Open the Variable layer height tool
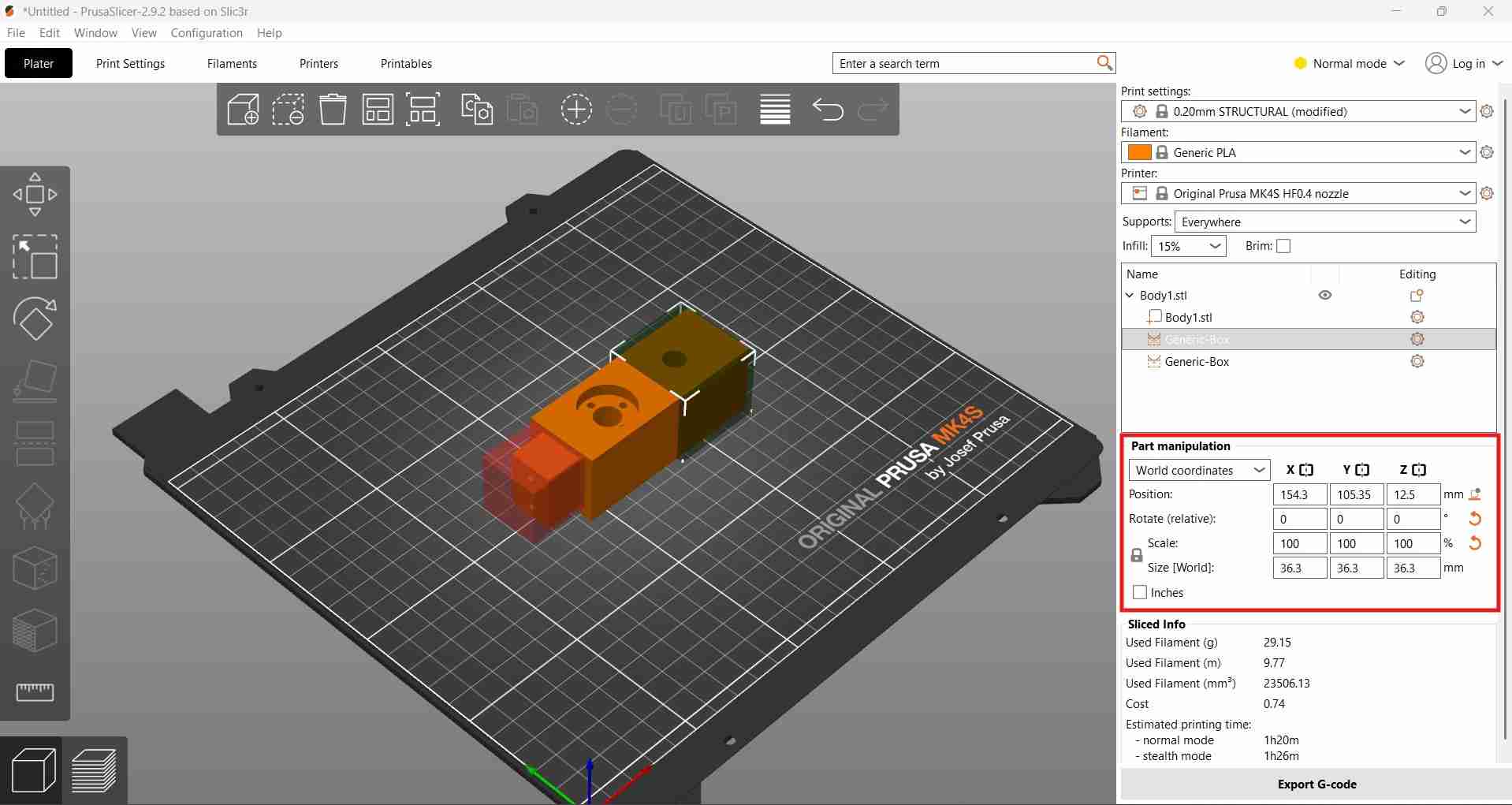 (775, 110)
